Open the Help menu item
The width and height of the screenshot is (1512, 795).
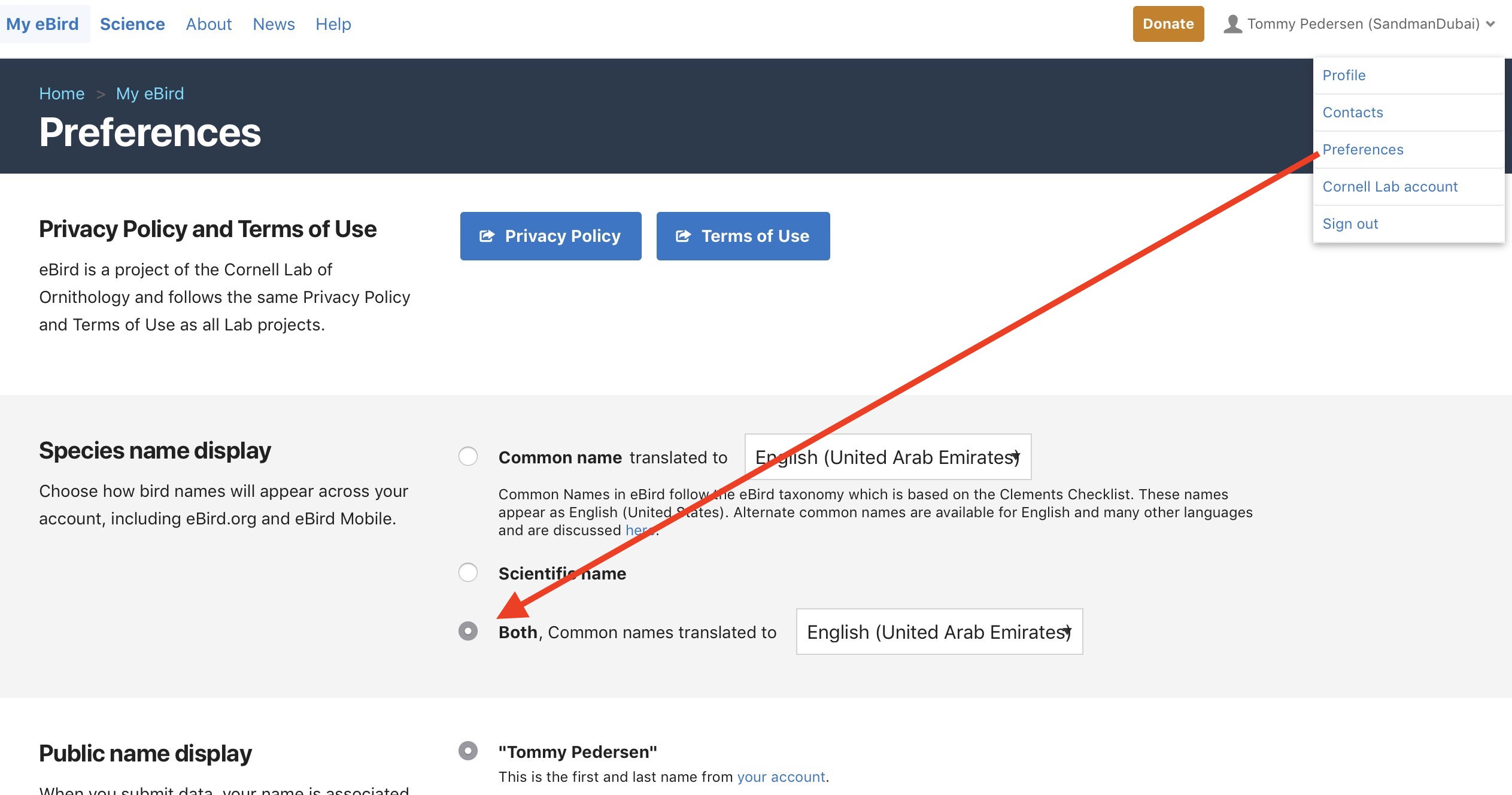333,24
